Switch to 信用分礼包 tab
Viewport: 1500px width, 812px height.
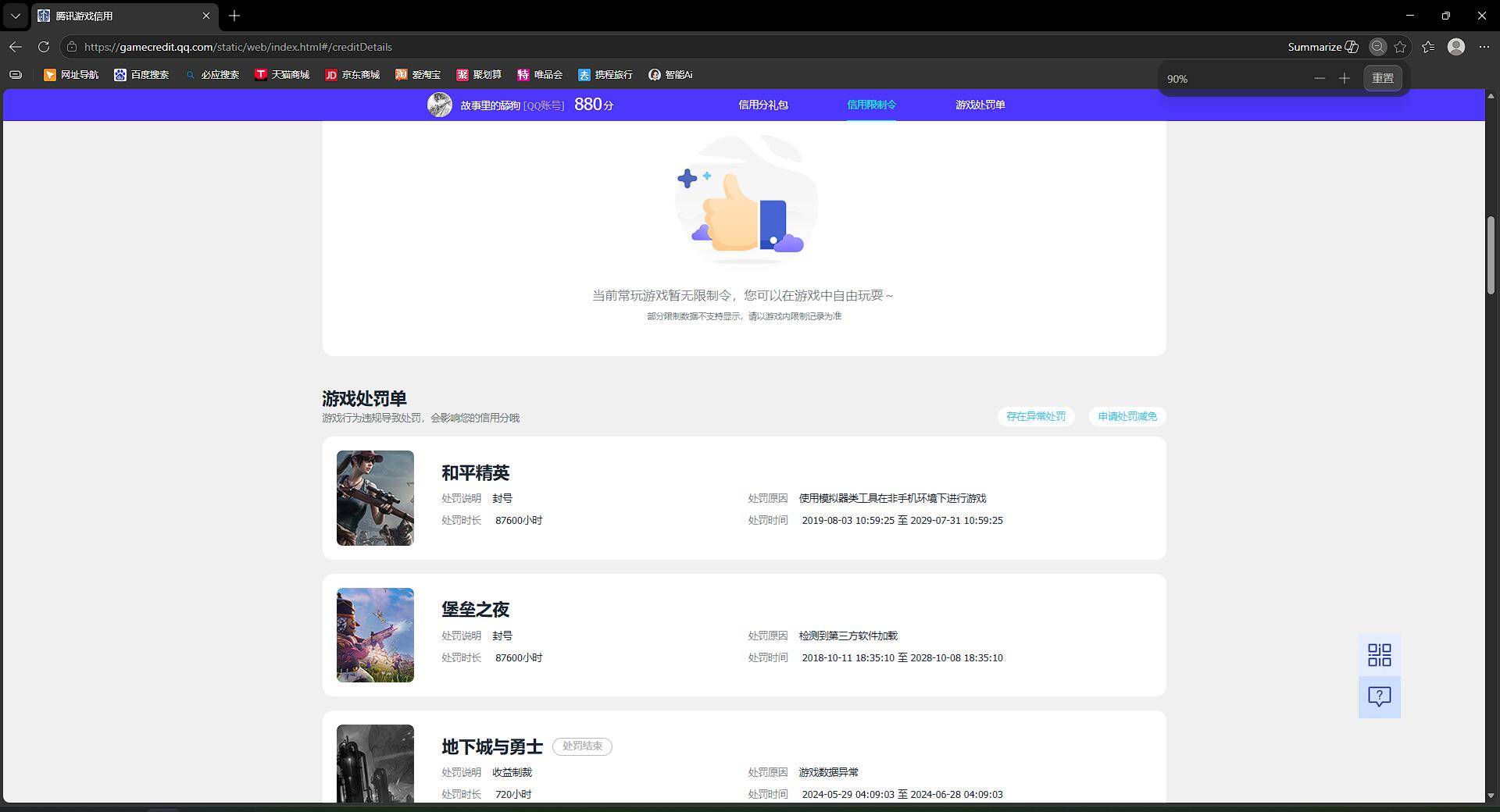tap(763, 105)
